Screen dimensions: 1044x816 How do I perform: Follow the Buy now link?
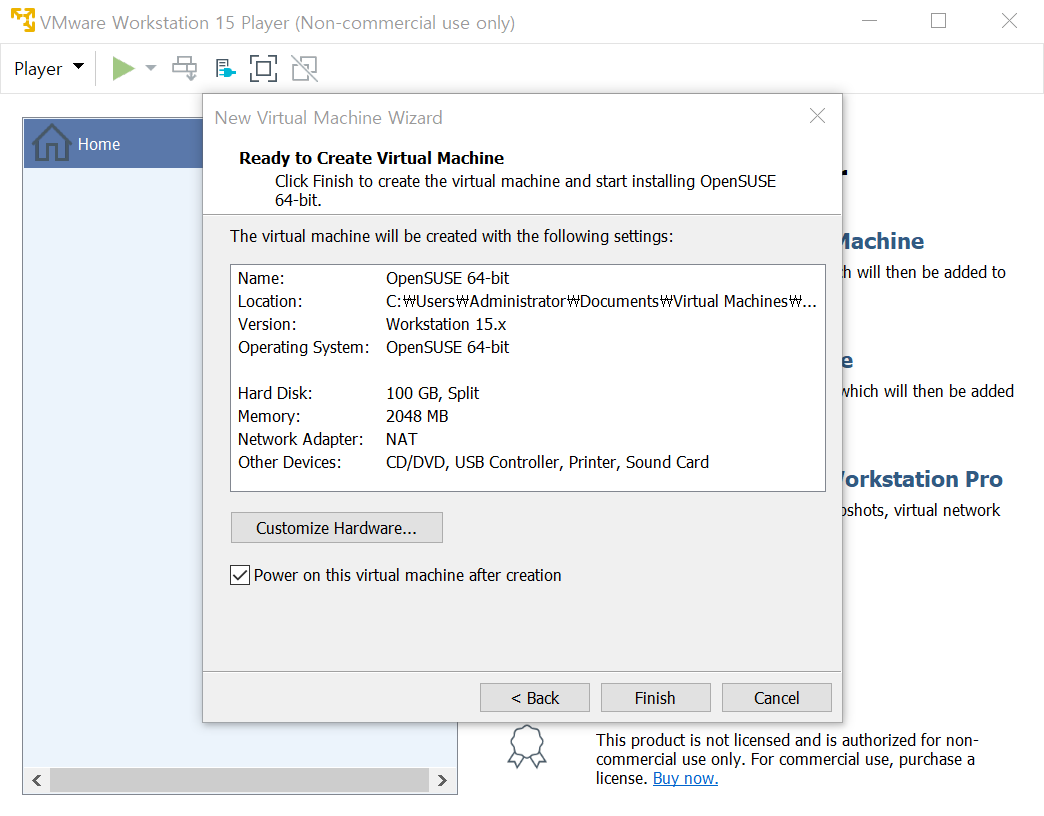pos(685,779)
